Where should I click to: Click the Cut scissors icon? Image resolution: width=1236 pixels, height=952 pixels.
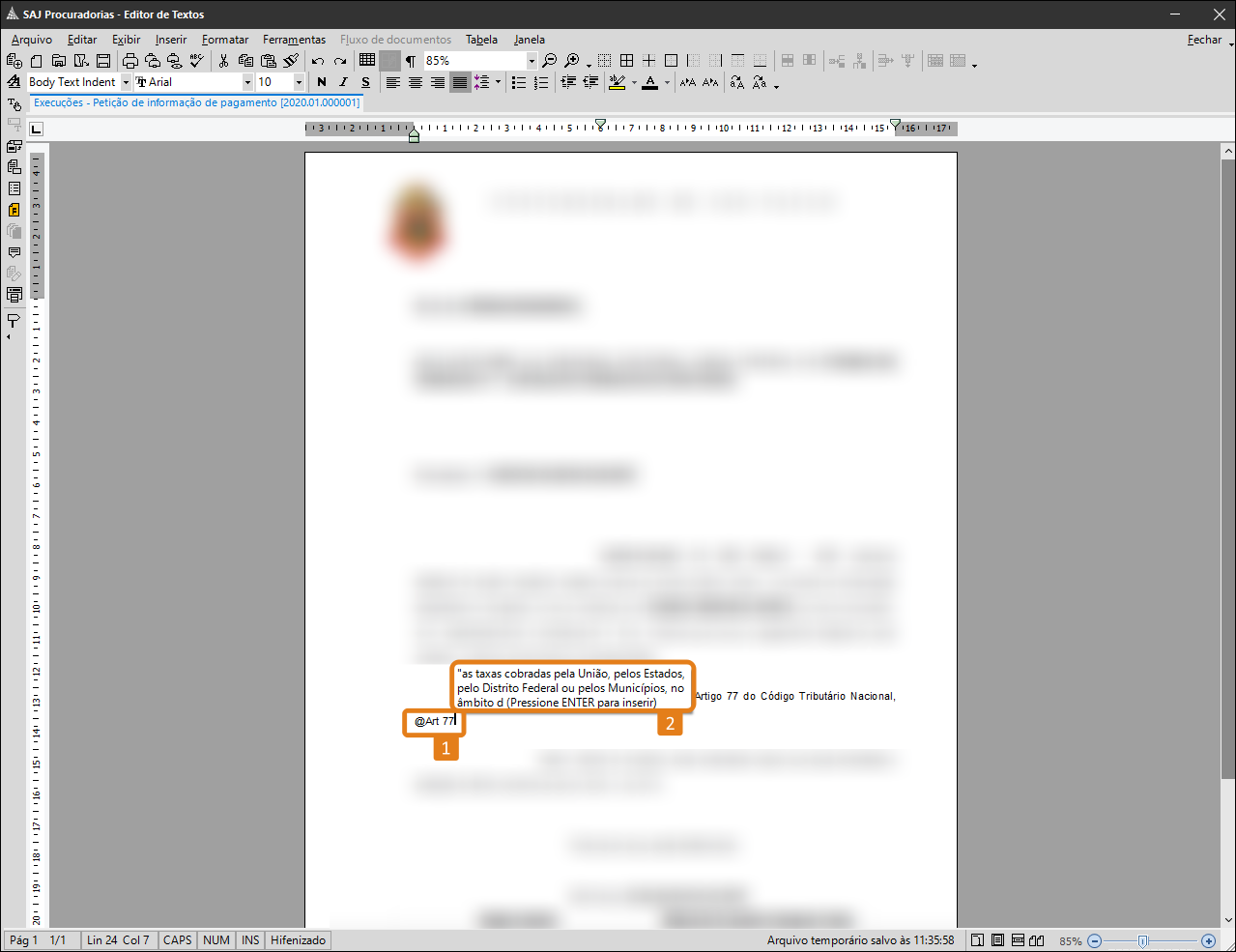coord(223,61)
